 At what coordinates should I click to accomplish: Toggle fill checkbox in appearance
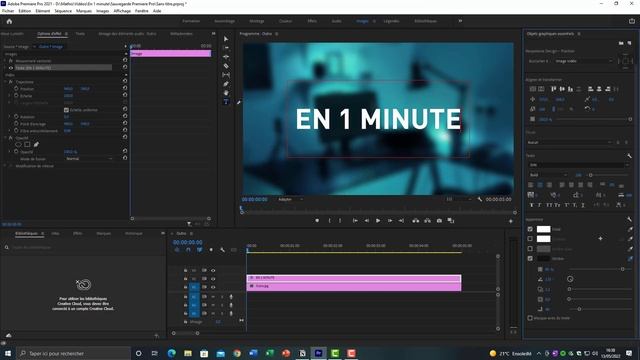click(x=530, y=229)
